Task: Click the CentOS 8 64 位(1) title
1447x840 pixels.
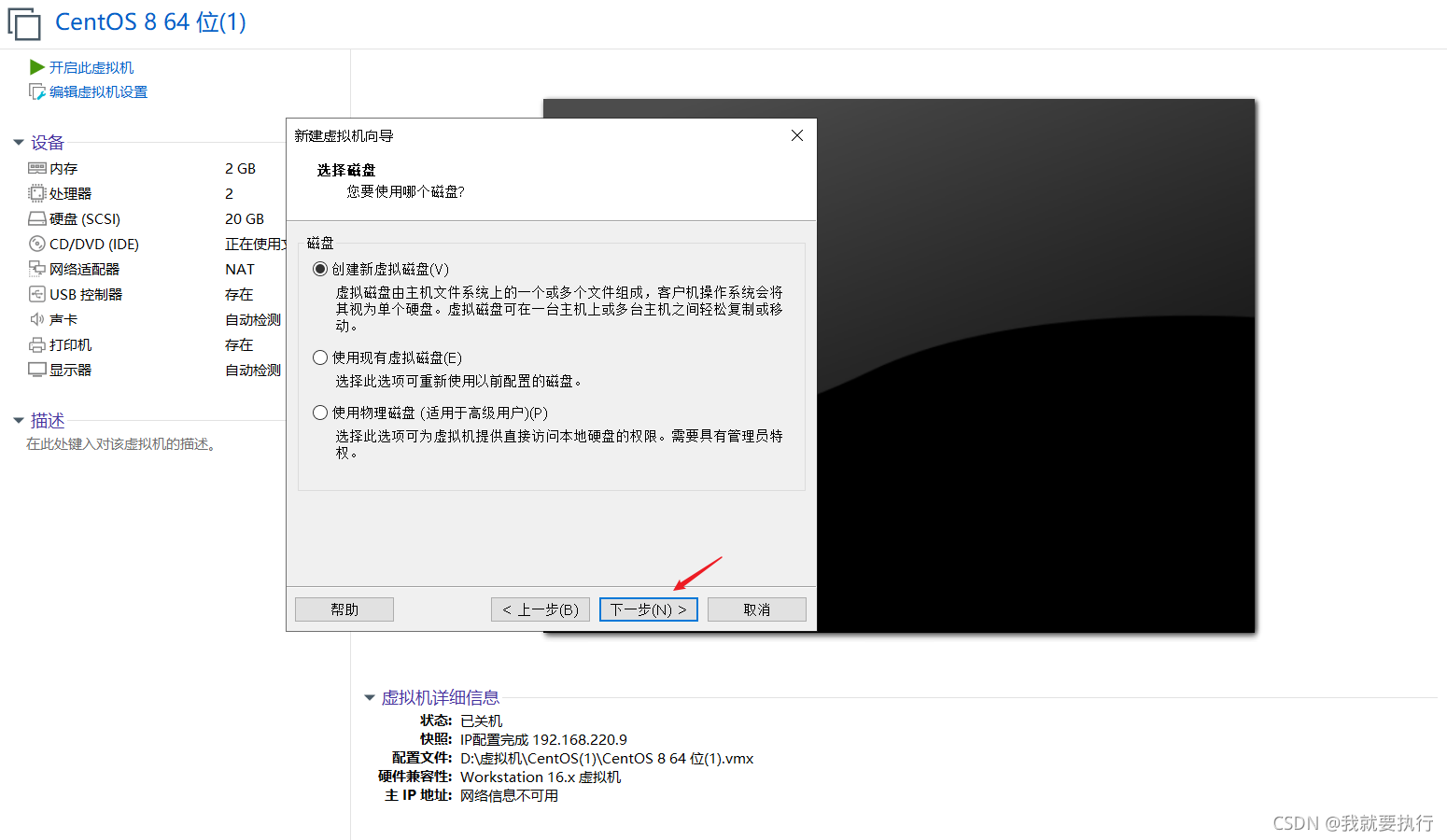Action: [150, 22]
